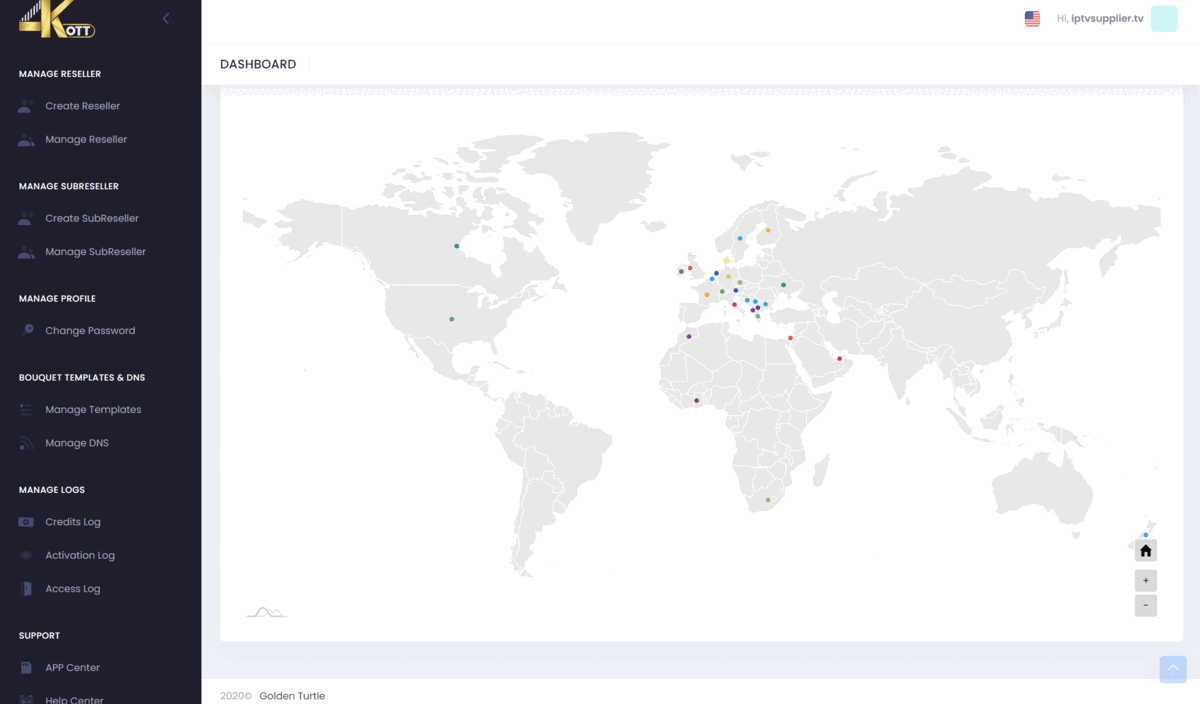Click the Credits Log icon
This screenshot has height=704, width=1200.
[x=26, y=522]
